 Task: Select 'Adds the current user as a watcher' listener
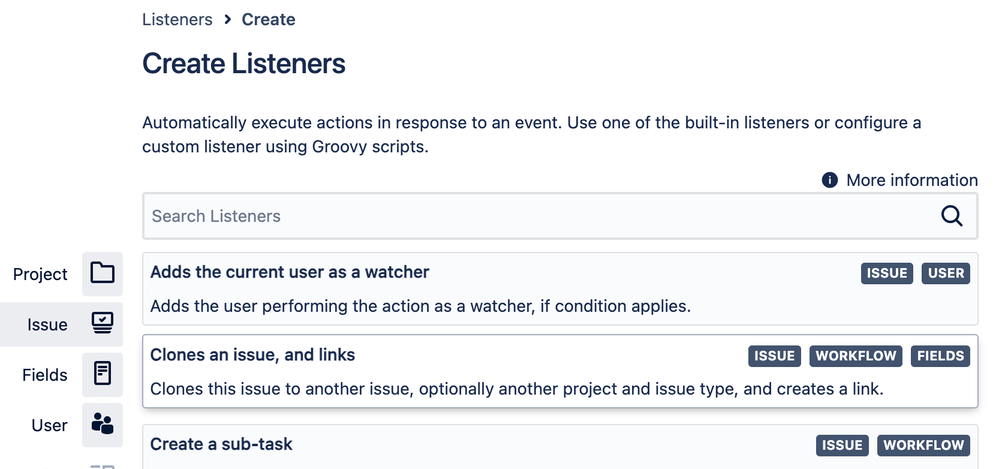click(x=290, y=272)
